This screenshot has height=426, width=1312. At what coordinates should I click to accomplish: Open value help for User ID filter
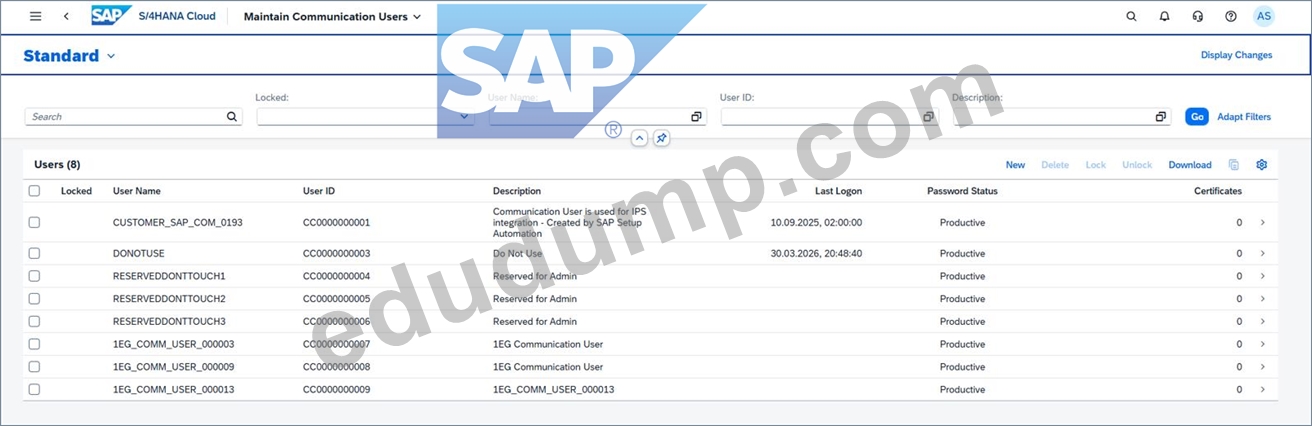(928, 117)
